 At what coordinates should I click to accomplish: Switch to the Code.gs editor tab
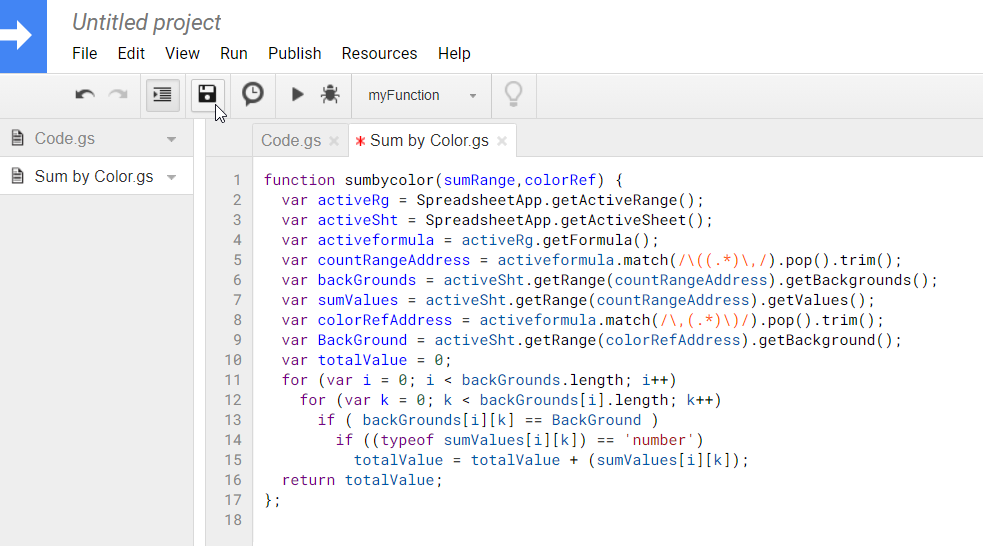291,140
